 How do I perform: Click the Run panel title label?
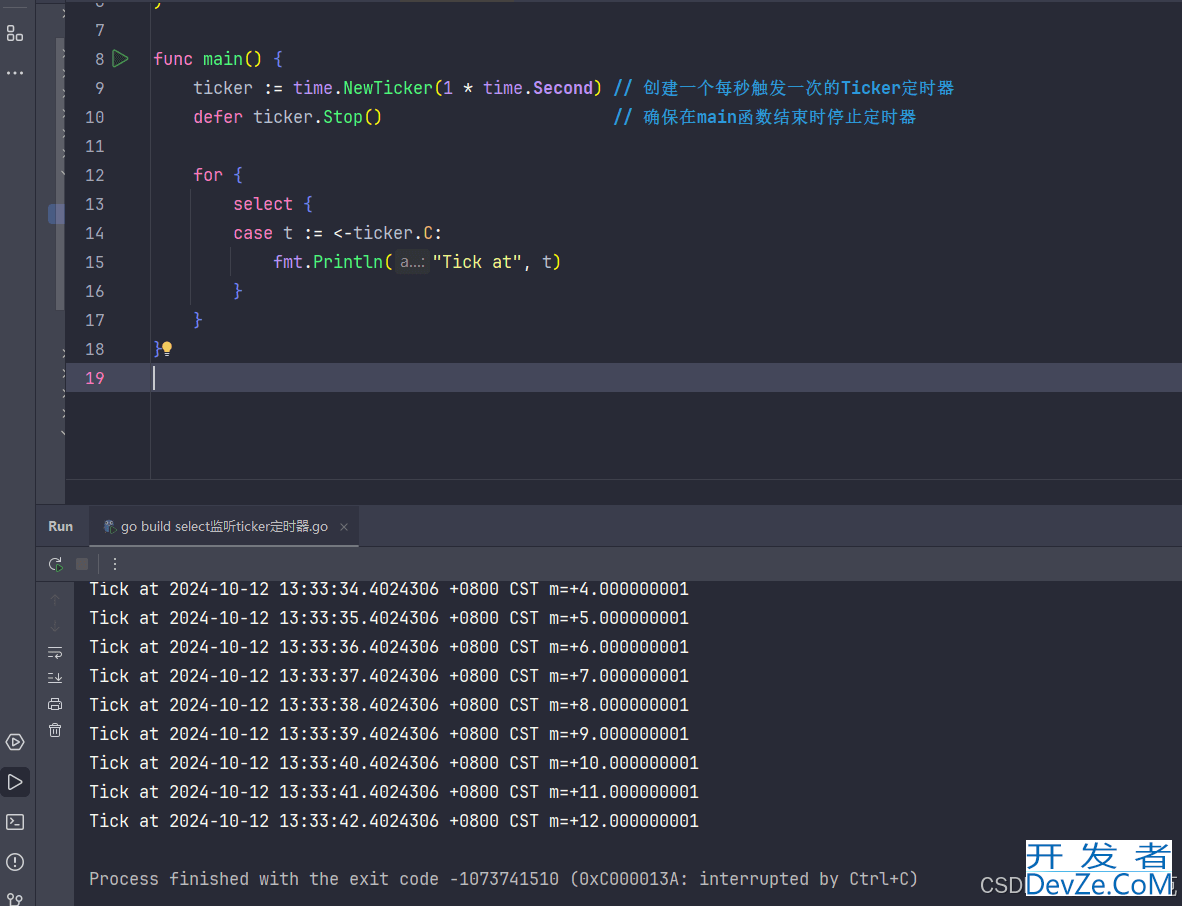coord(60,526)
